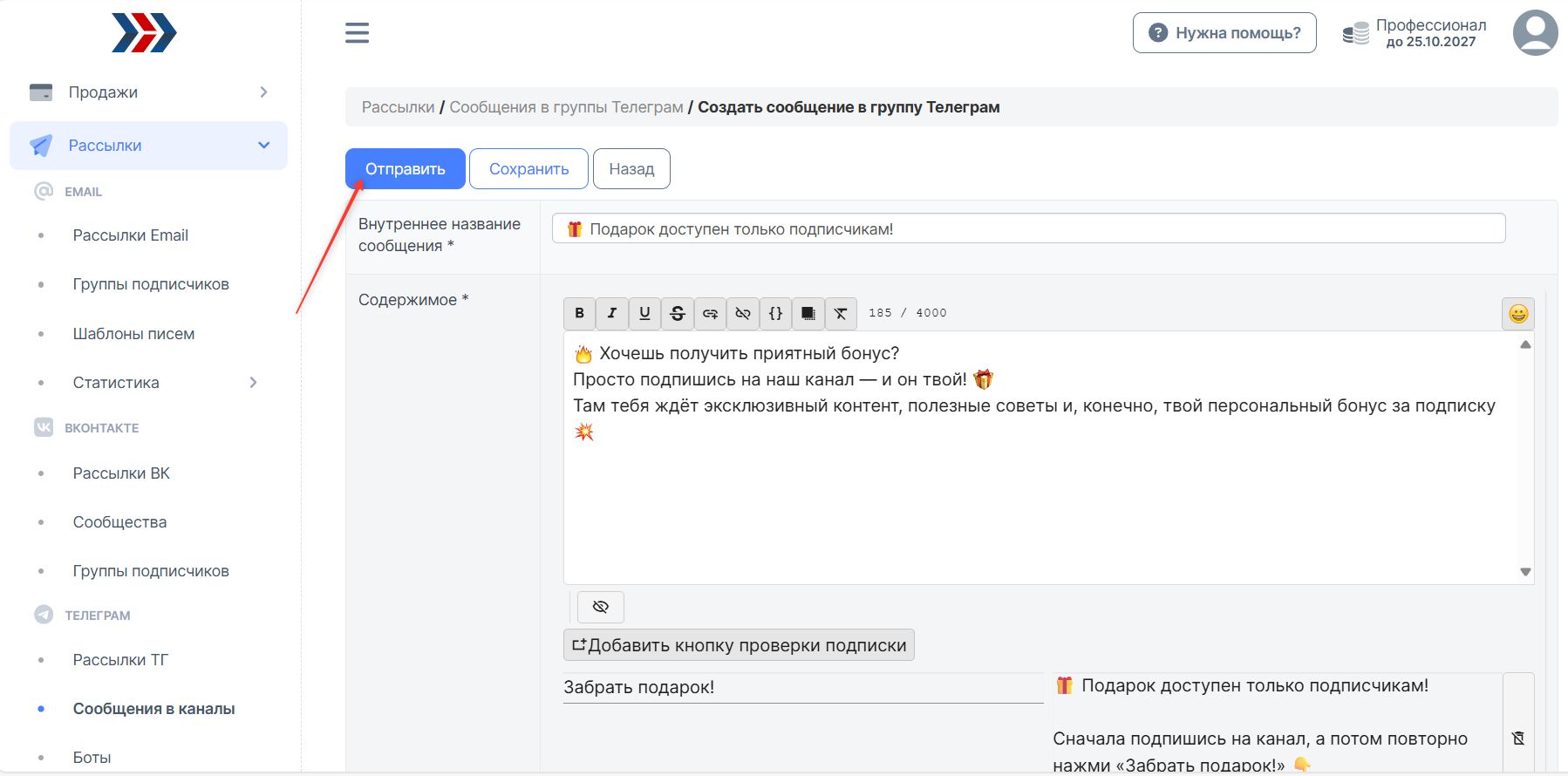1568x776 pixels.
Task: Click the Сохранить button
Action: (x=528, y=169)
